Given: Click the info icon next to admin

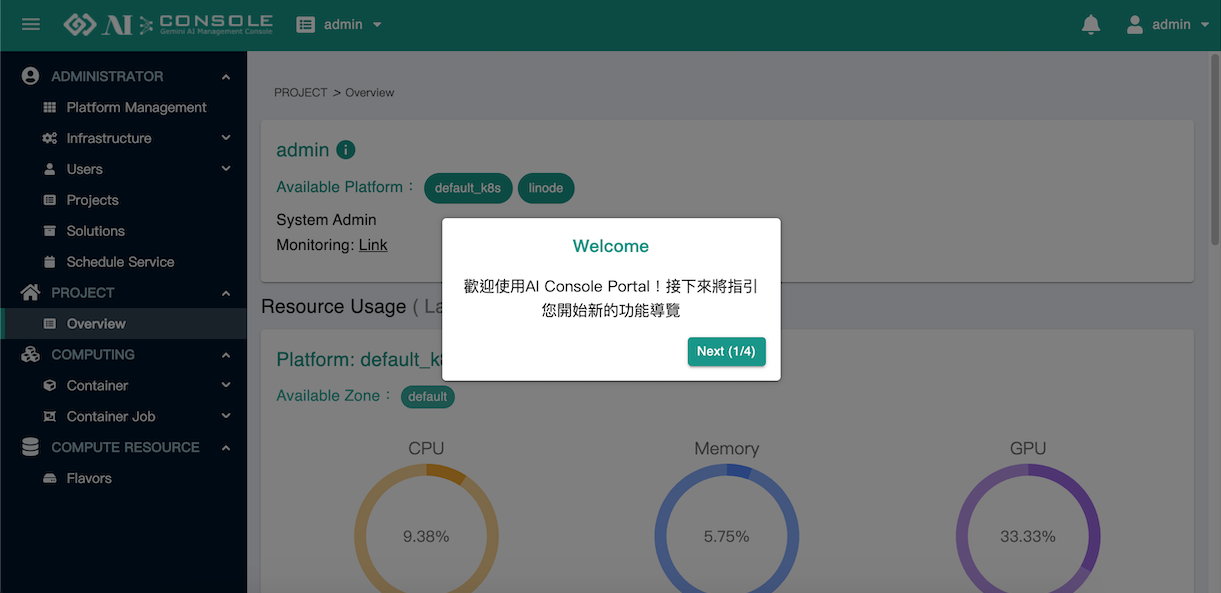Looking at the screenshot, I should click(345, 150).
